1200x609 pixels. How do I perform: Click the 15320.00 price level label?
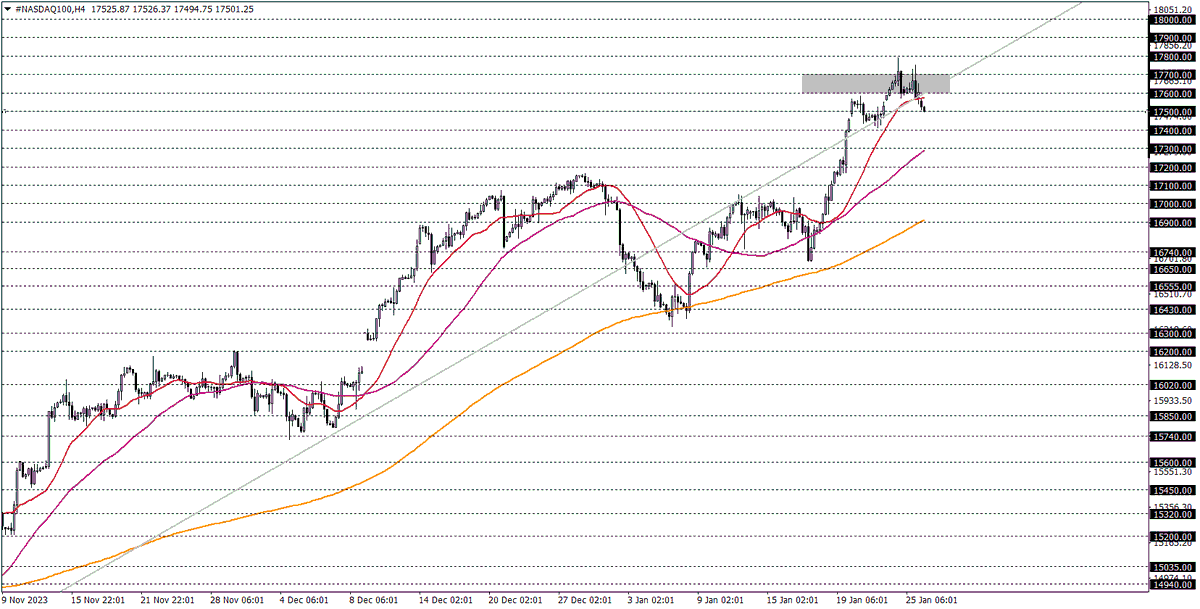point(1172,514)
